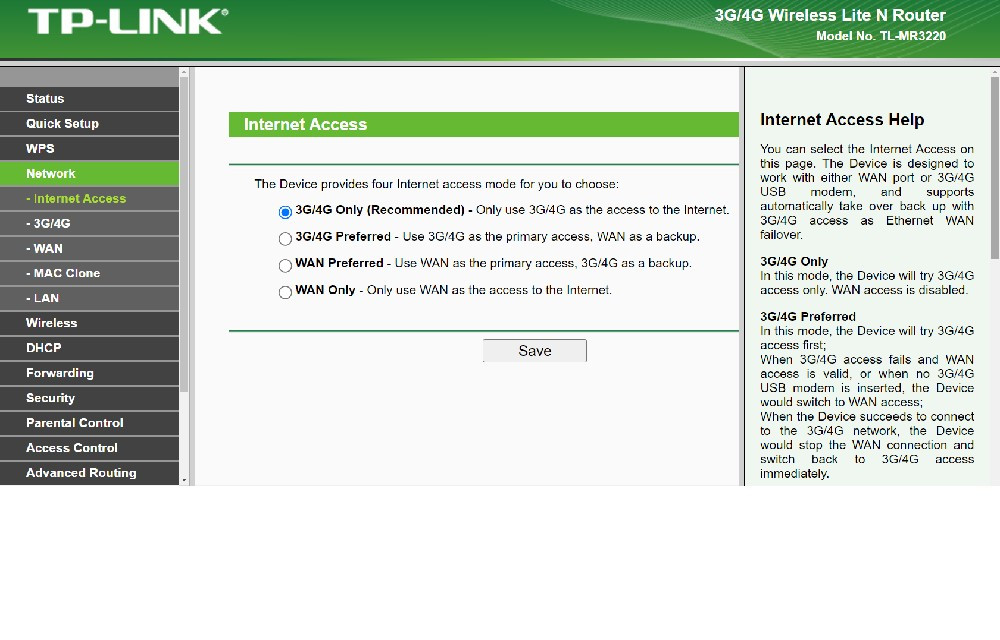Expand the DHCP menu section

[x=44, y=348]
